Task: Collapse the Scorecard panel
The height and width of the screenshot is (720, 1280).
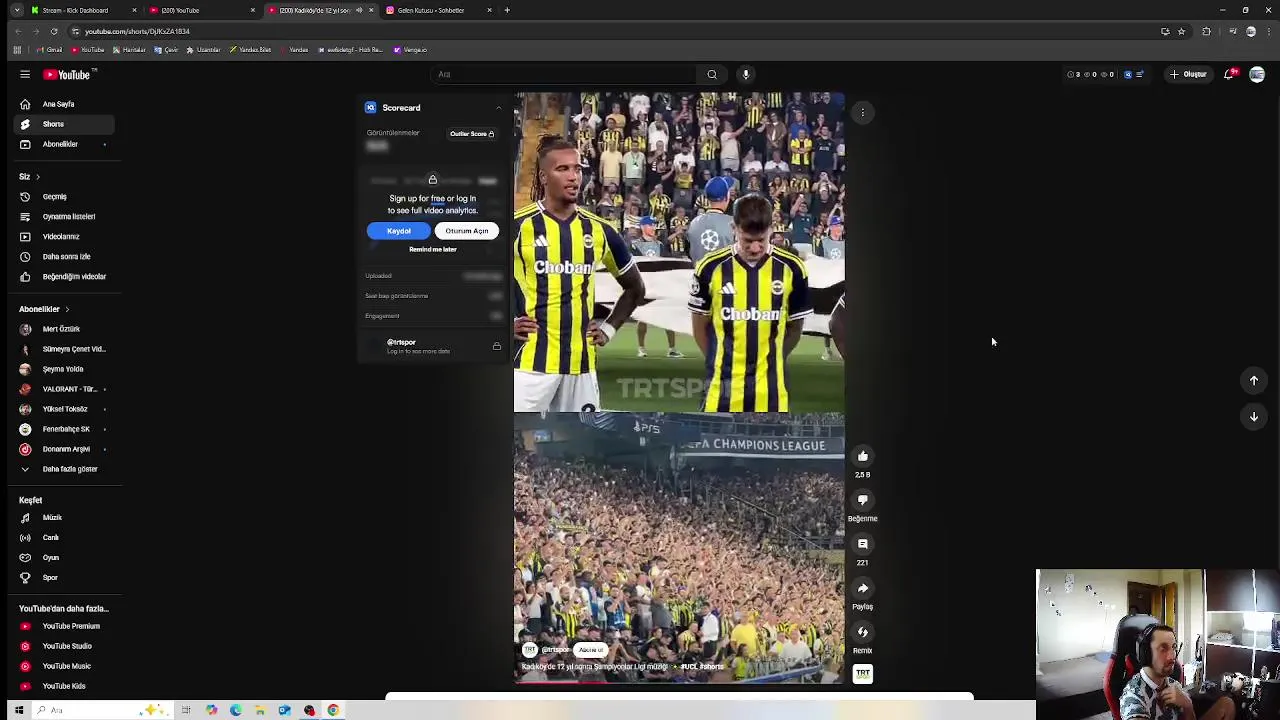Action: [498, 108]
